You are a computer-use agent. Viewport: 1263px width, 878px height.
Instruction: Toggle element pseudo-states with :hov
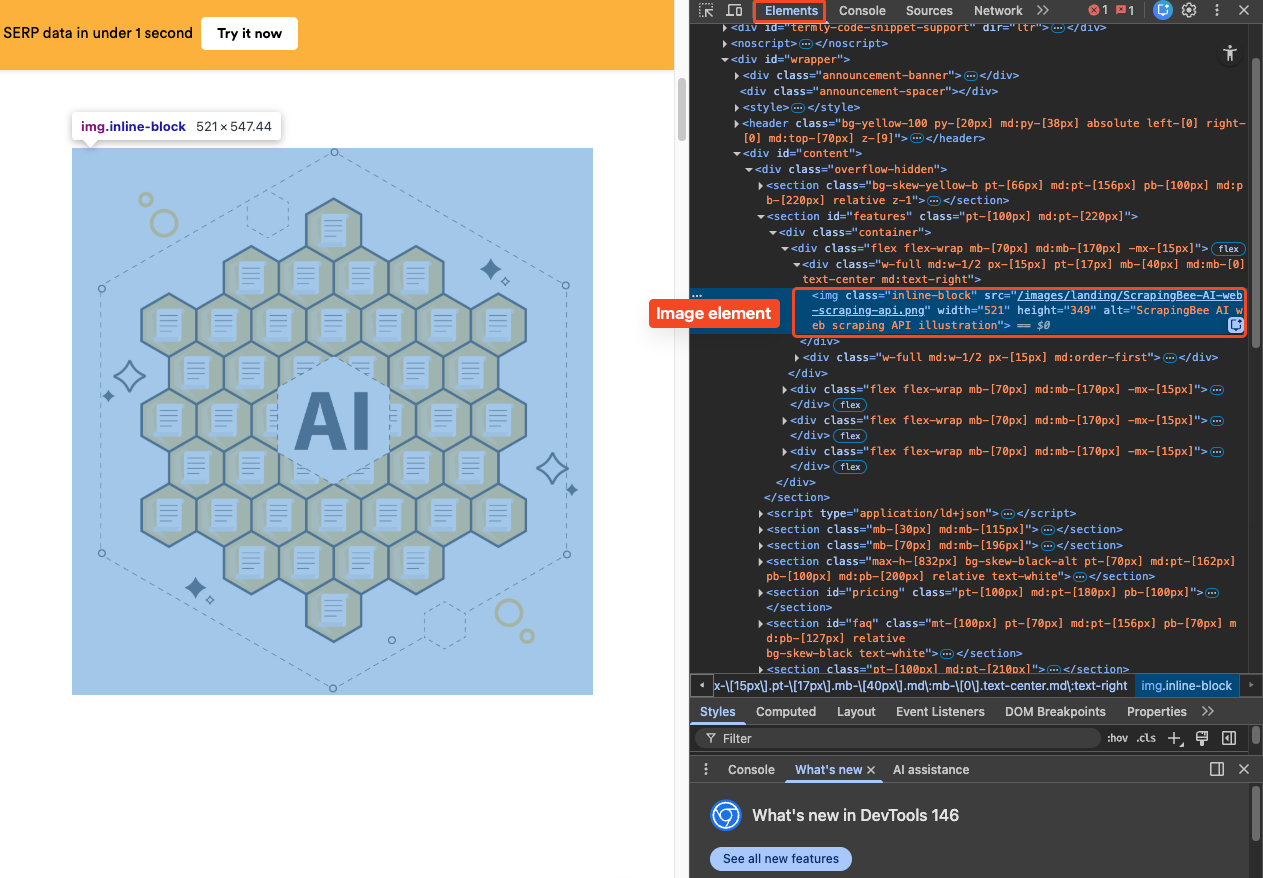tap(1117, 738)
